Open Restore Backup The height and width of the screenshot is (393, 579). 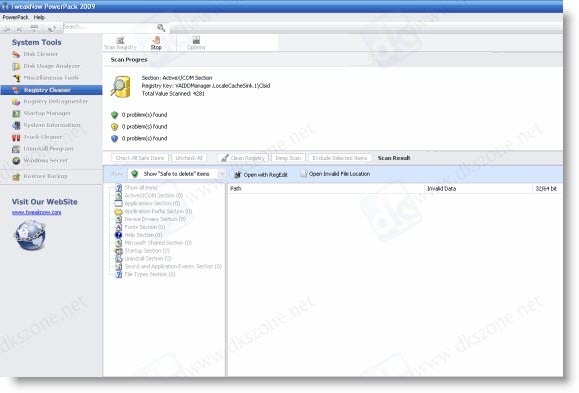pyautogui.click(x=40, y=176)
